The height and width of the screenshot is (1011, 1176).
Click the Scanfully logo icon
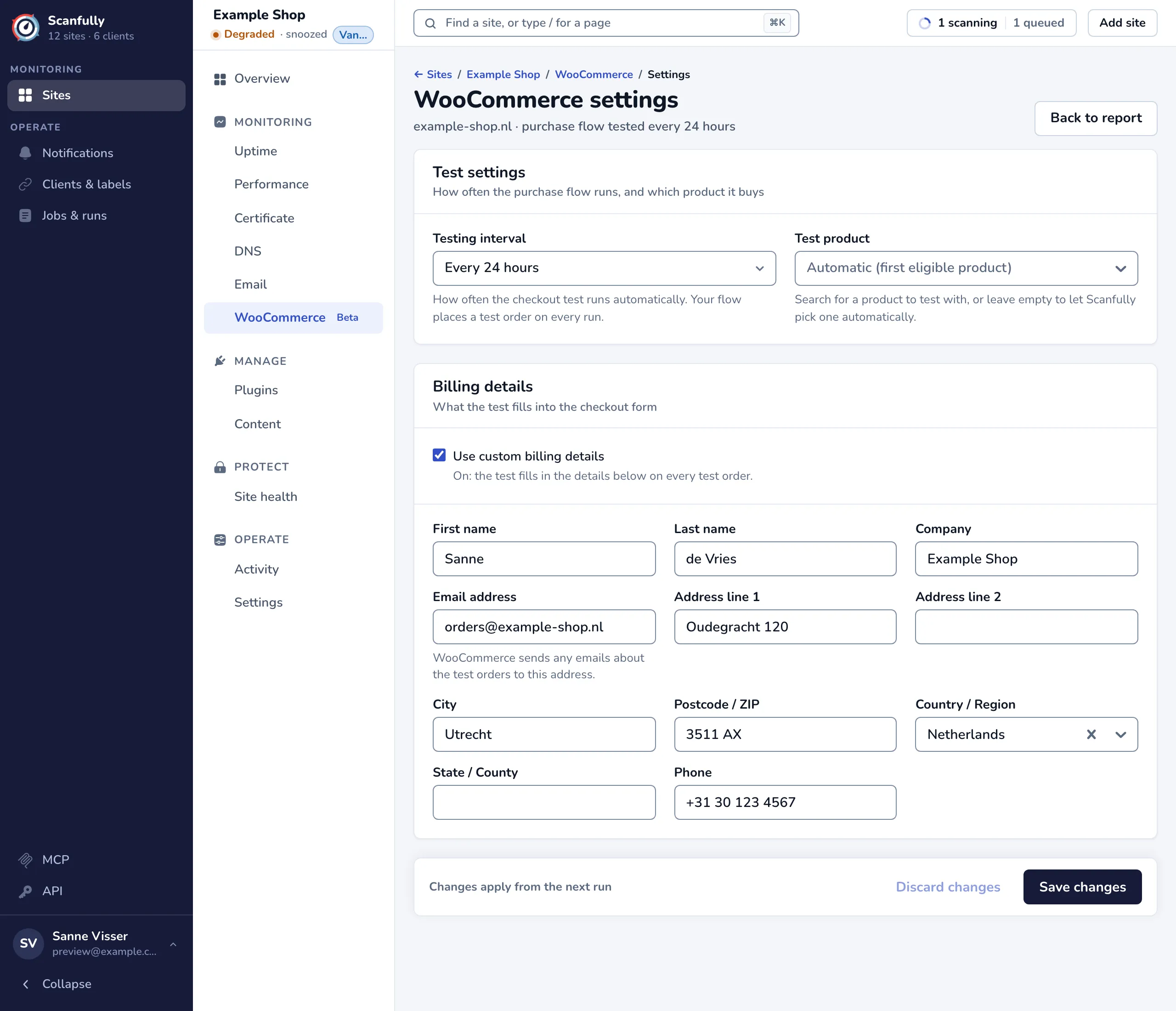click(x=26, y=27)
